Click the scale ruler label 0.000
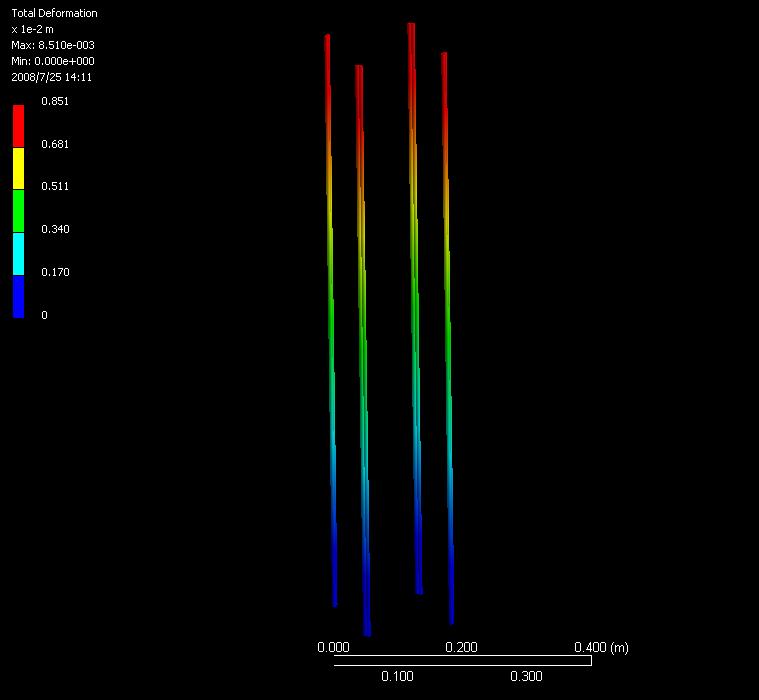 (333, 647)
